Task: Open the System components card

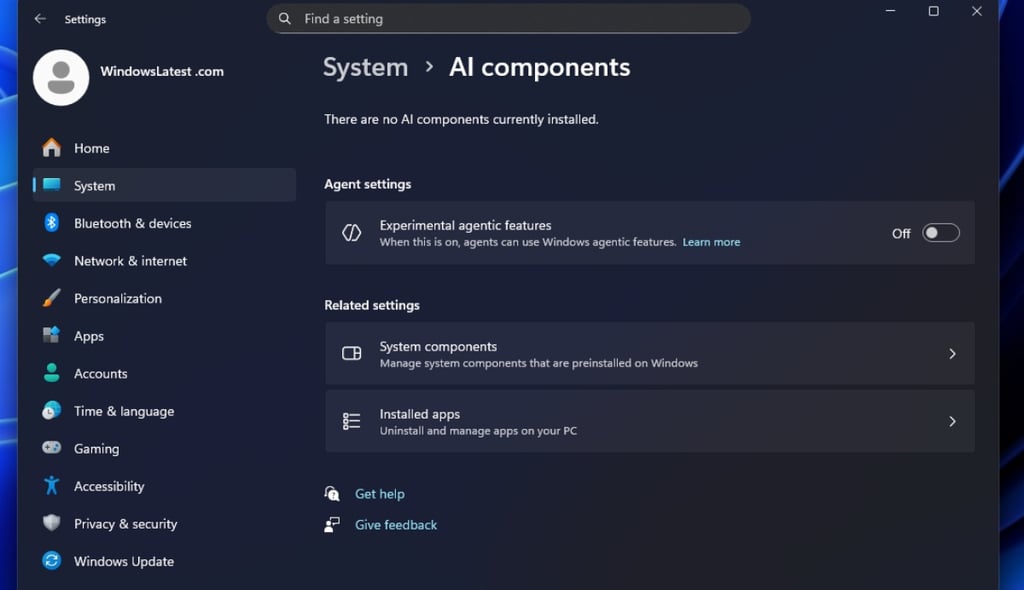Action: [x=650, y=353]
